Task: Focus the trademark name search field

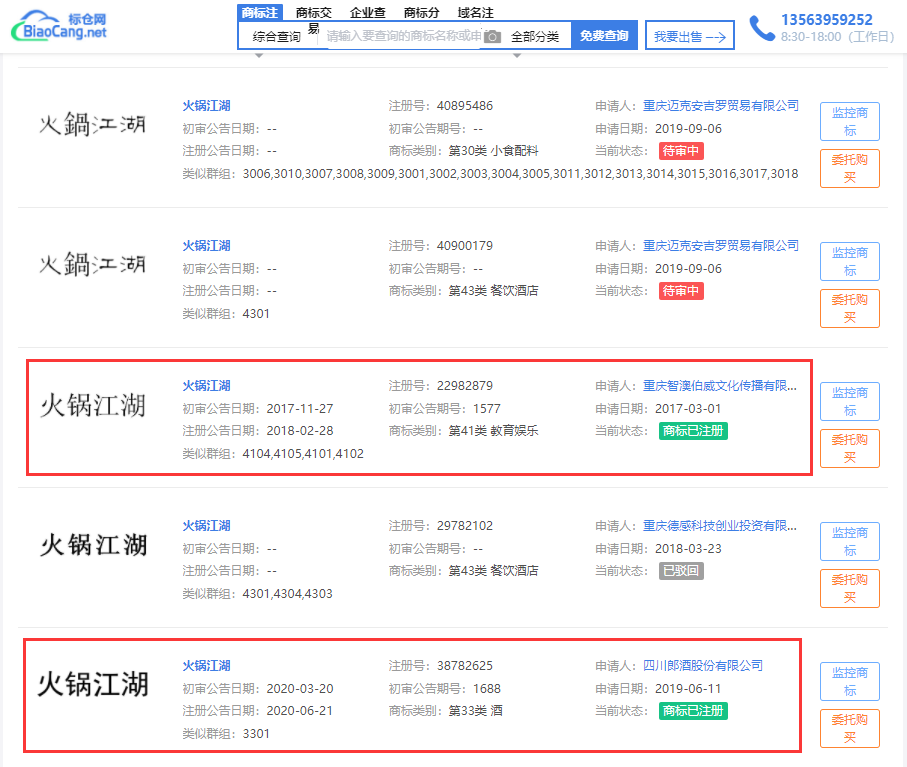Action: [404, 36]
